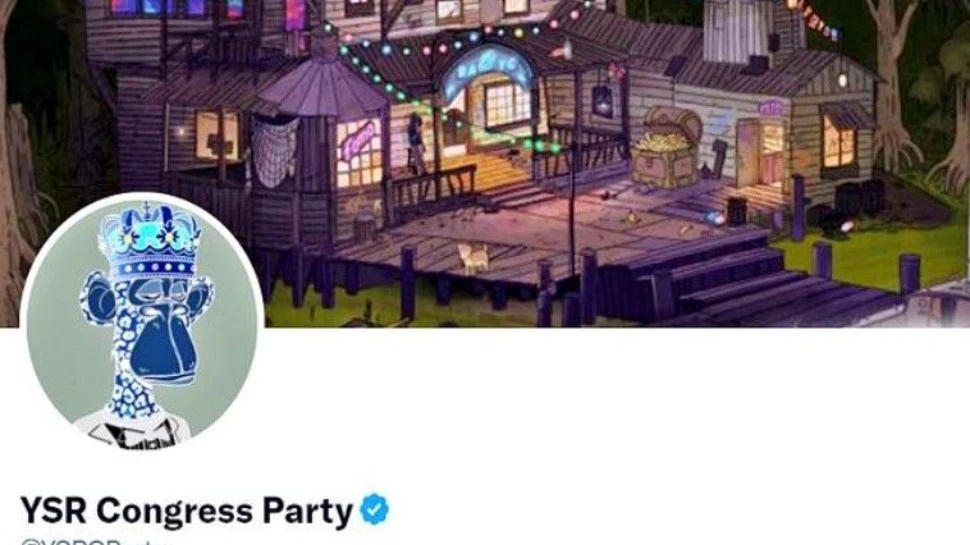Open the swamp clubhouse banner image
This screenshot has height=545, width=970.
coord(485,163)
